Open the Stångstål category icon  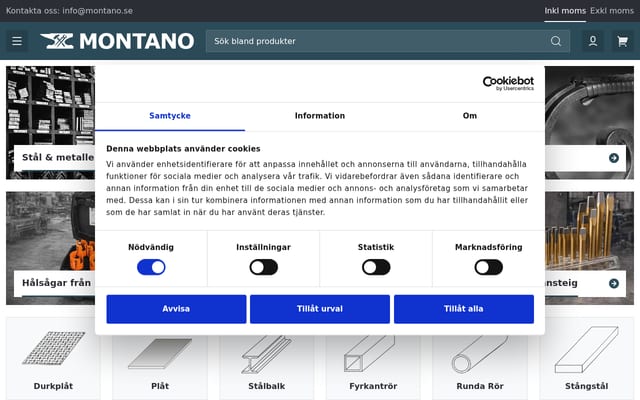click(587, 349)
